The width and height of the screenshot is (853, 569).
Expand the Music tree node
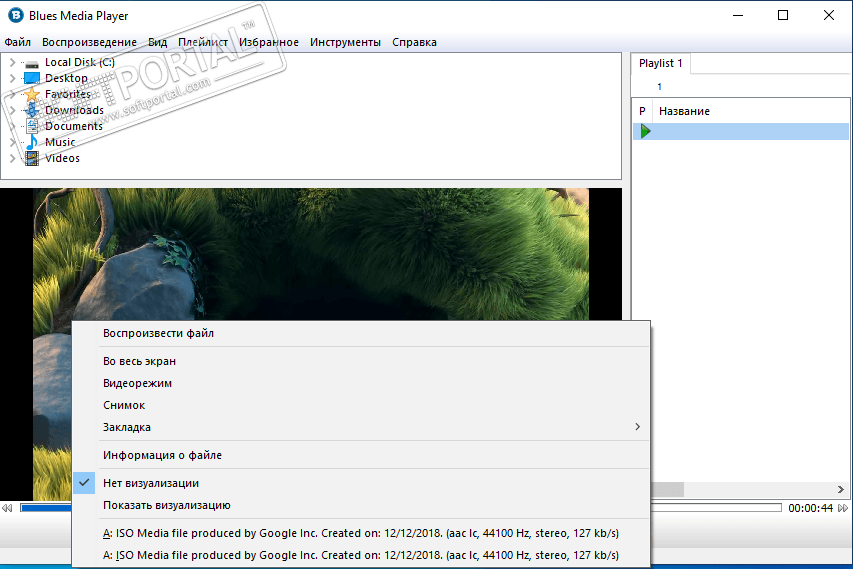click(x=13, y=143)
